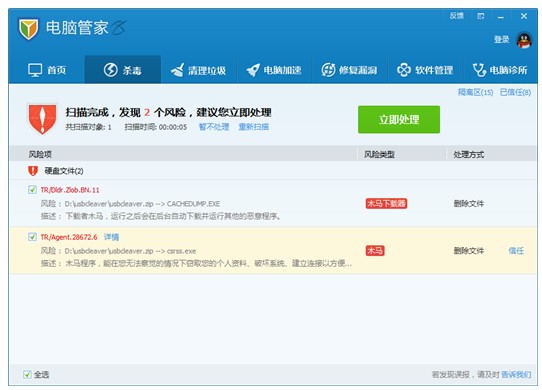Click the 告诉我们 report link
This screenshot has height=390, width=542.
tap(516, 374)
